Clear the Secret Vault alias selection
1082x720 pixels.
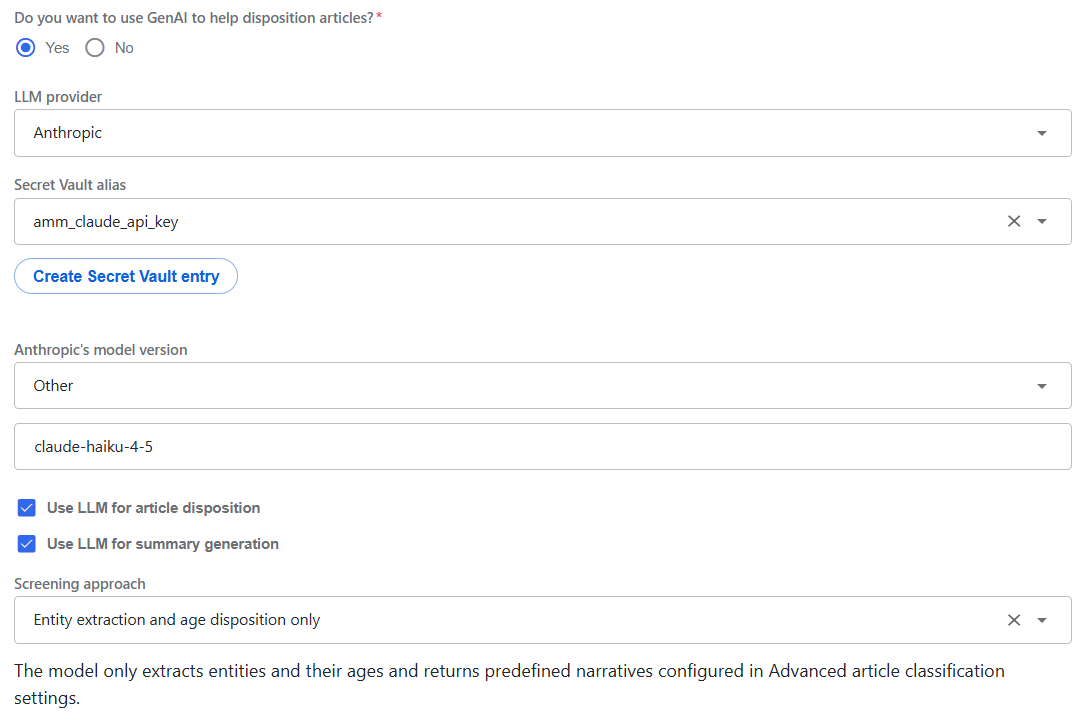(1014, 221)
